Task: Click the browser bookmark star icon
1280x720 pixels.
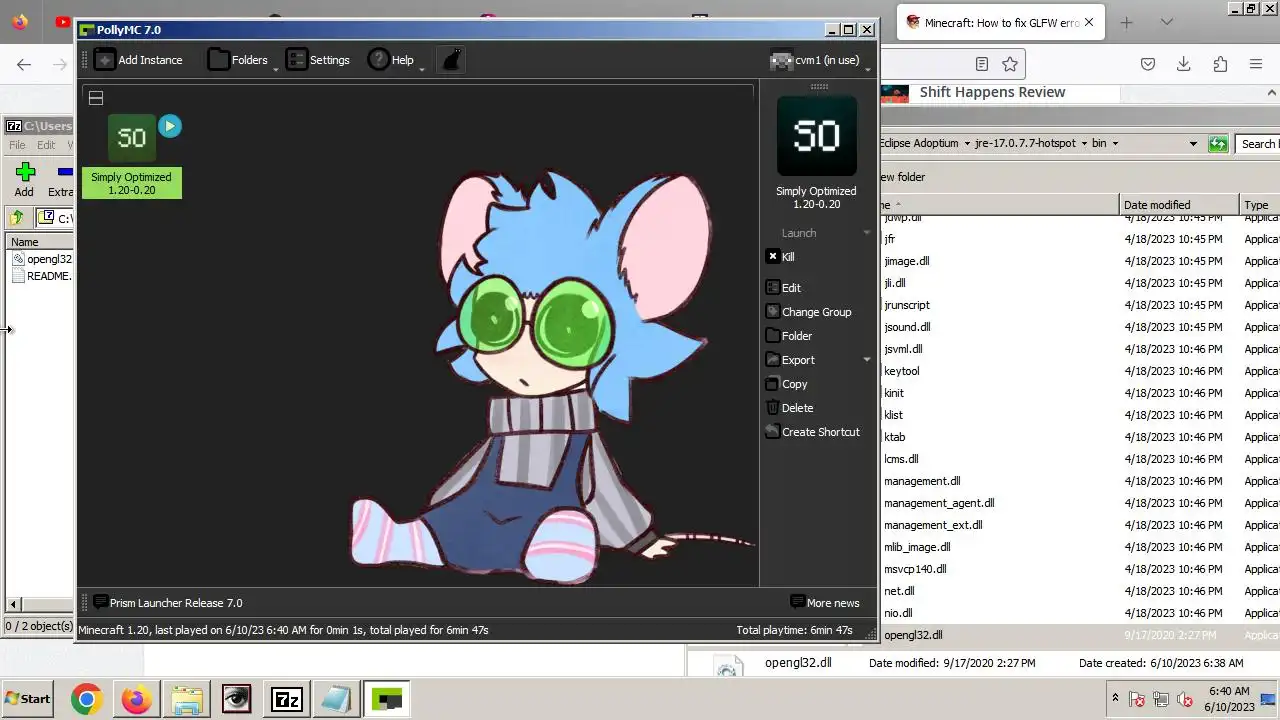Action: tap(1010, 64)
